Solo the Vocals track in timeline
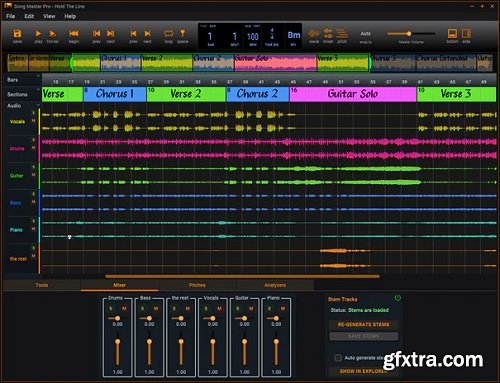This screenshot has height=383, width=500. (33, 113)
